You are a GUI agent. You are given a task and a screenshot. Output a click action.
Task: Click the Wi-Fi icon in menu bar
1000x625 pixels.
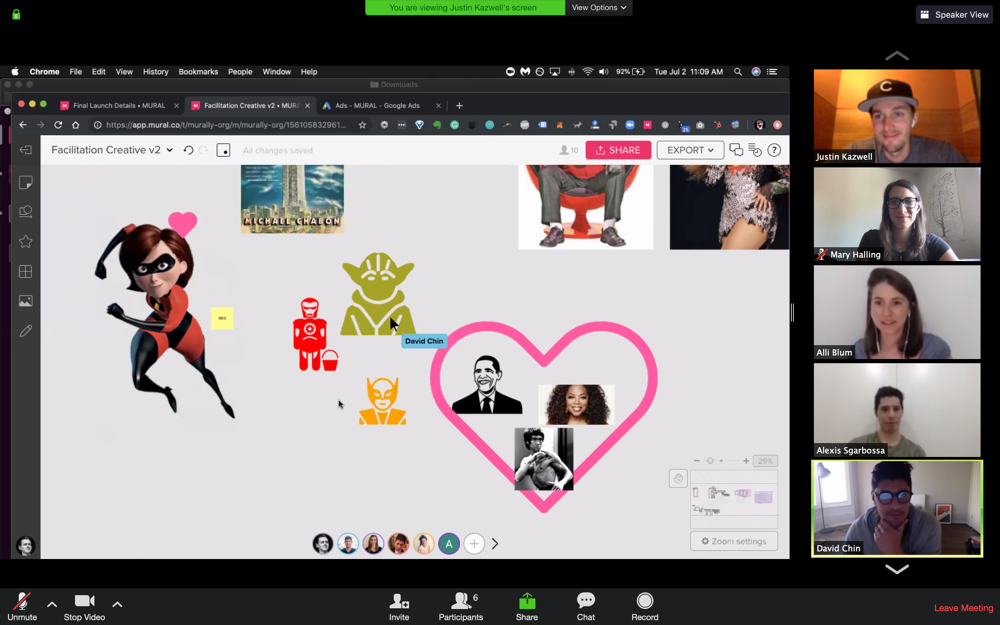(x=587, y=71)
